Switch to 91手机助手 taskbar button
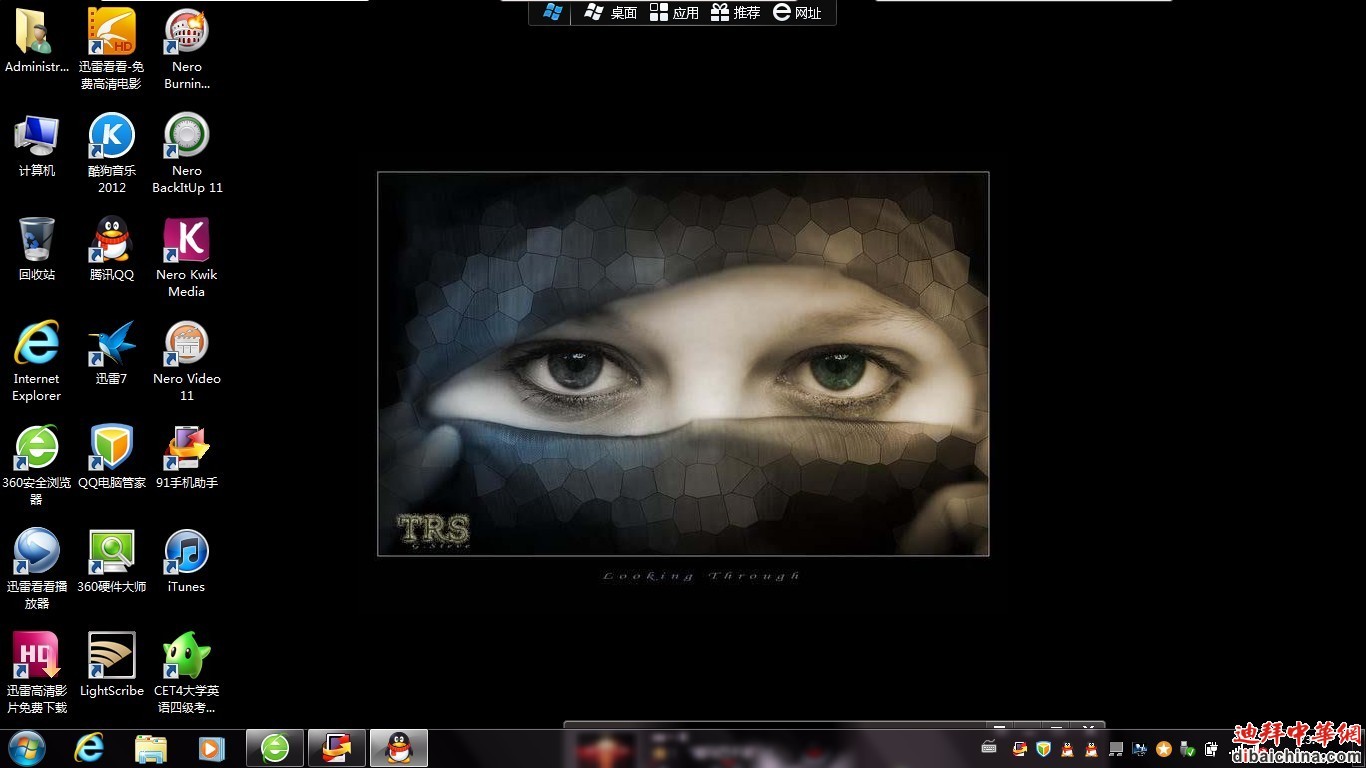This screenshot has width=1366, height=768. pos(337,748)
